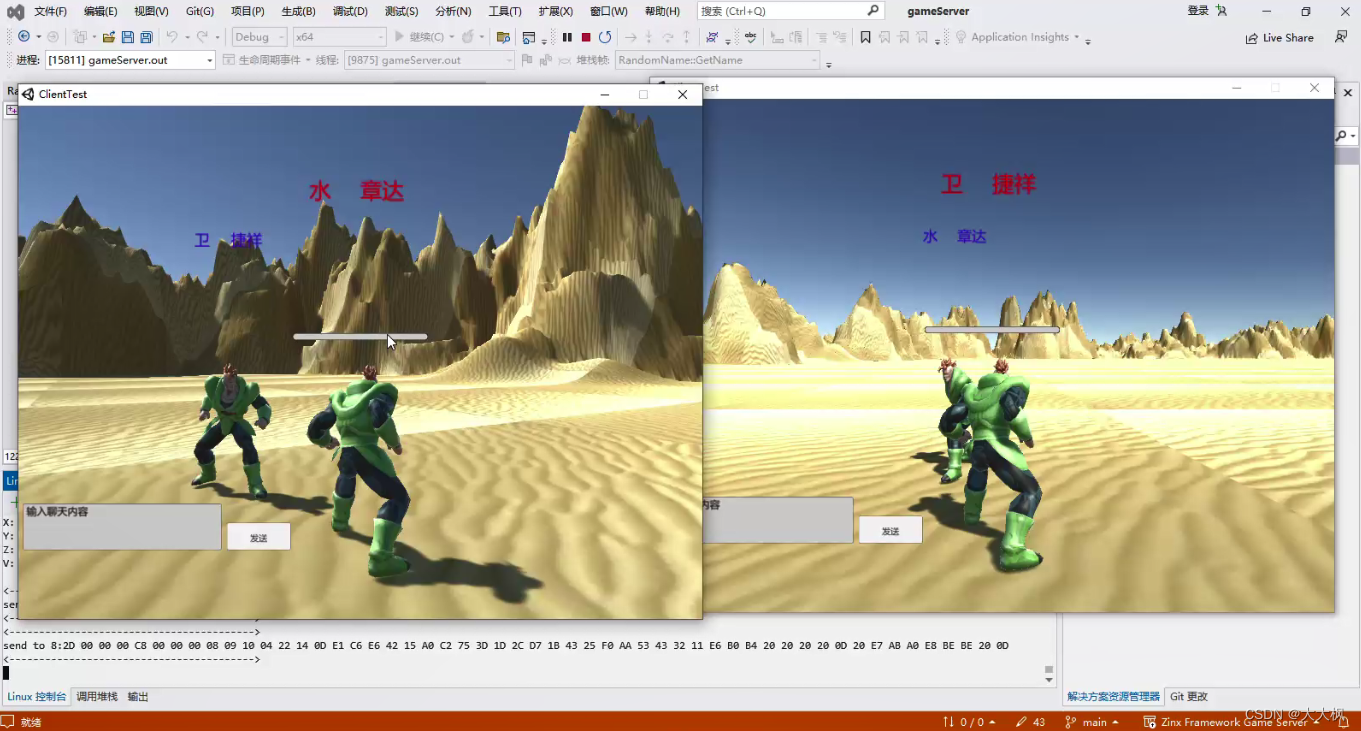Switch to the 输出 tab
Viewport: 1361px width, 731px height.
click(138, 697)
